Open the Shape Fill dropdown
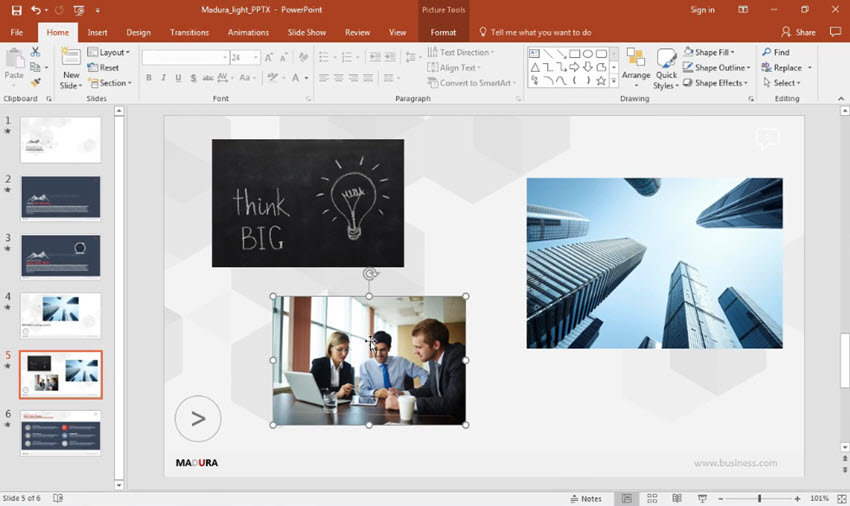This screenshot has width=850, height=506. coord(716,52)
